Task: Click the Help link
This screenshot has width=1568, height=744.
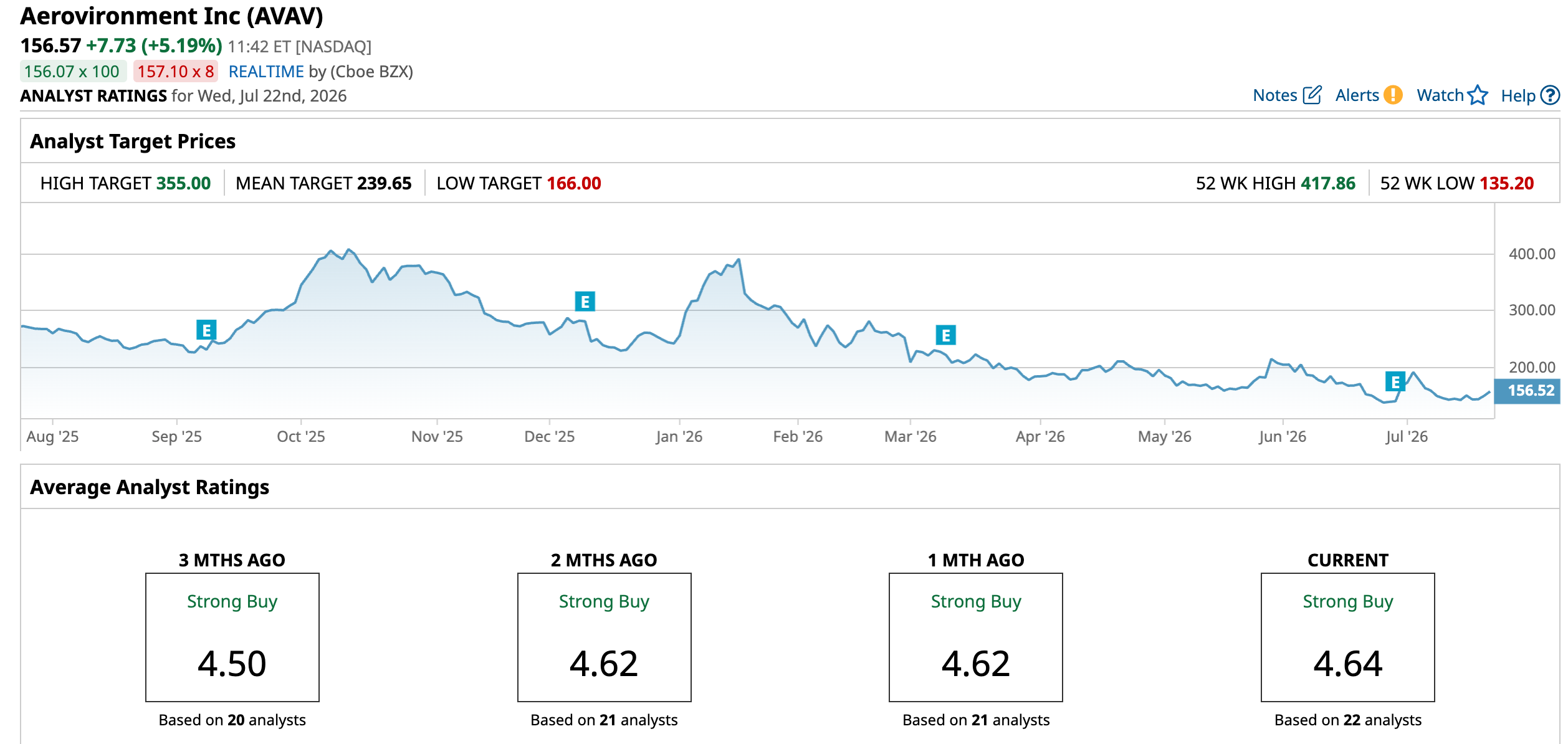Action: pyautogui.click(x=1518, y=96)
